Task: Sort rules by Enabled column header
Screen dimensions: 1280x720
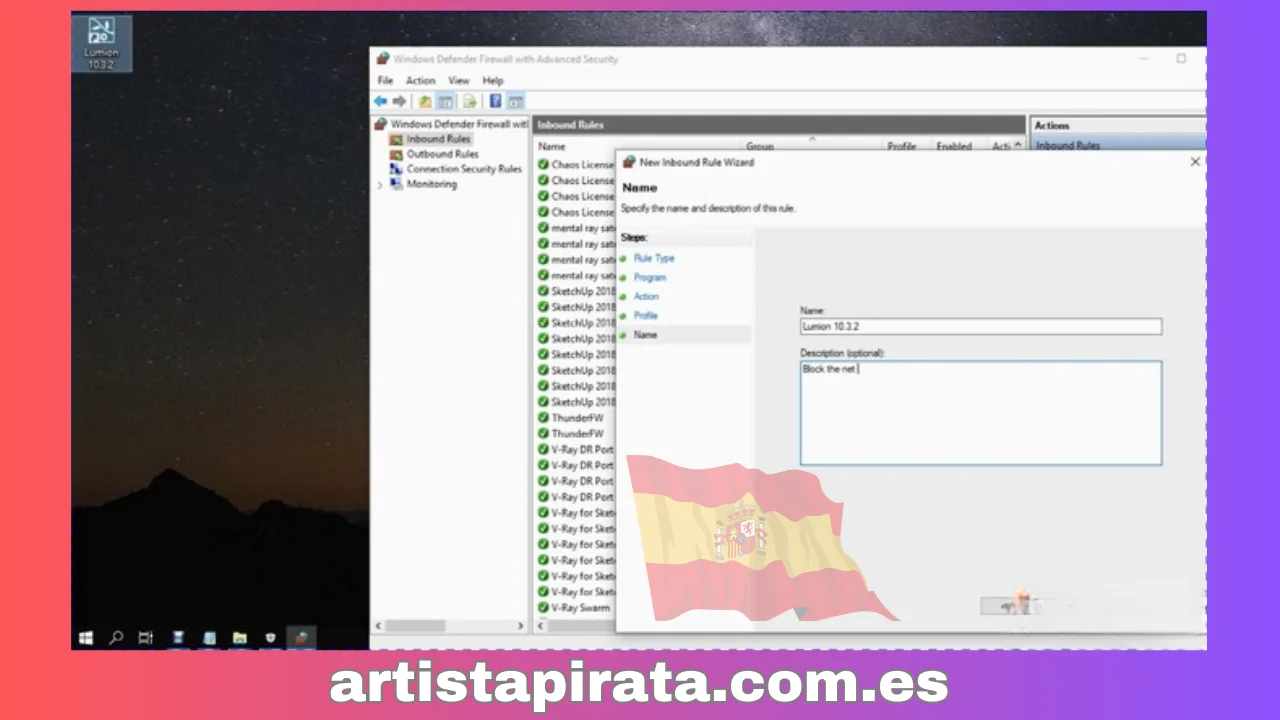Action: pos(954,146)
